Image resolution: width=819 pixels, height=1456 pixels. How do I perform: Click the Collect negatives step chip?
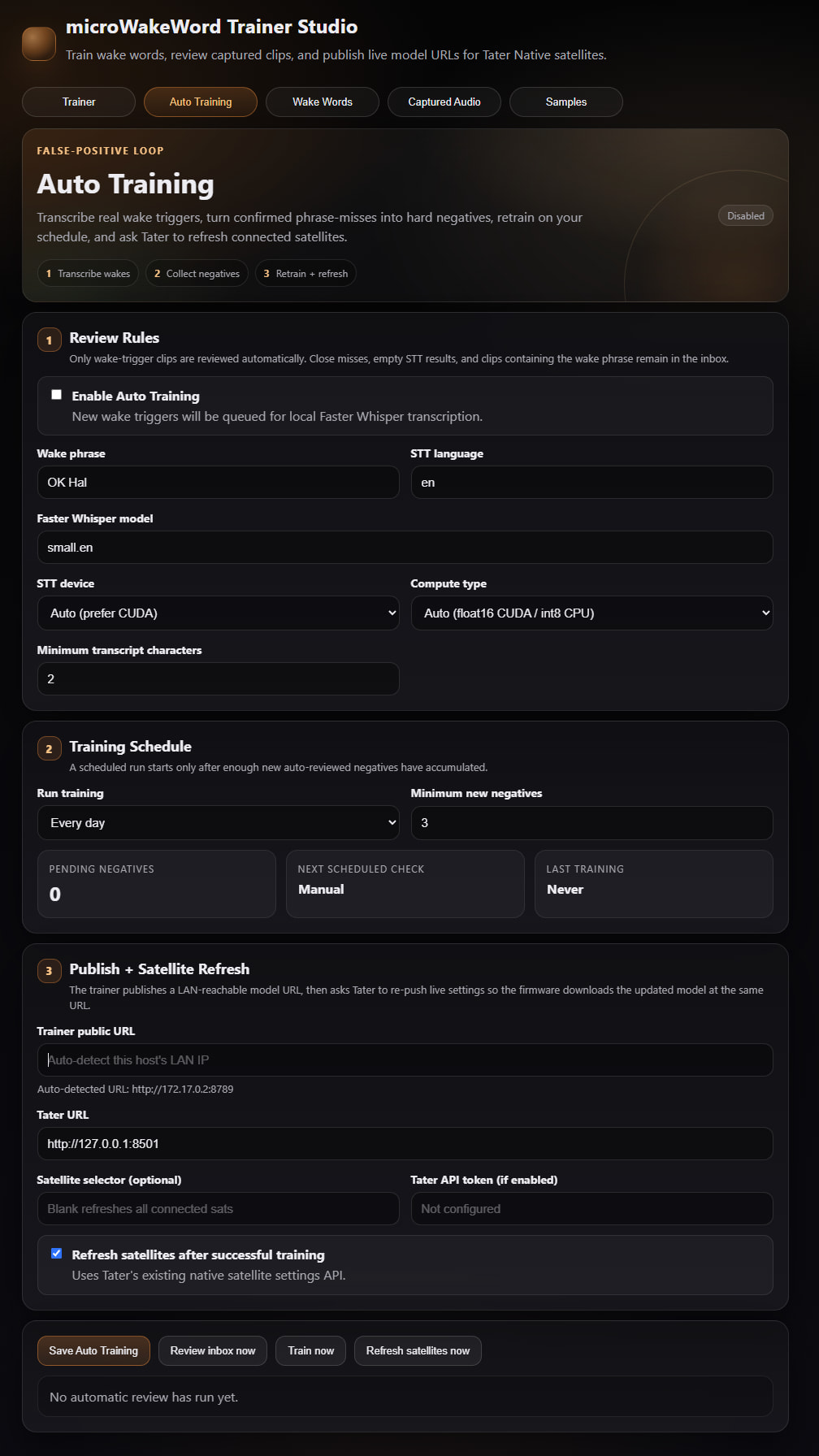point(197,274)
